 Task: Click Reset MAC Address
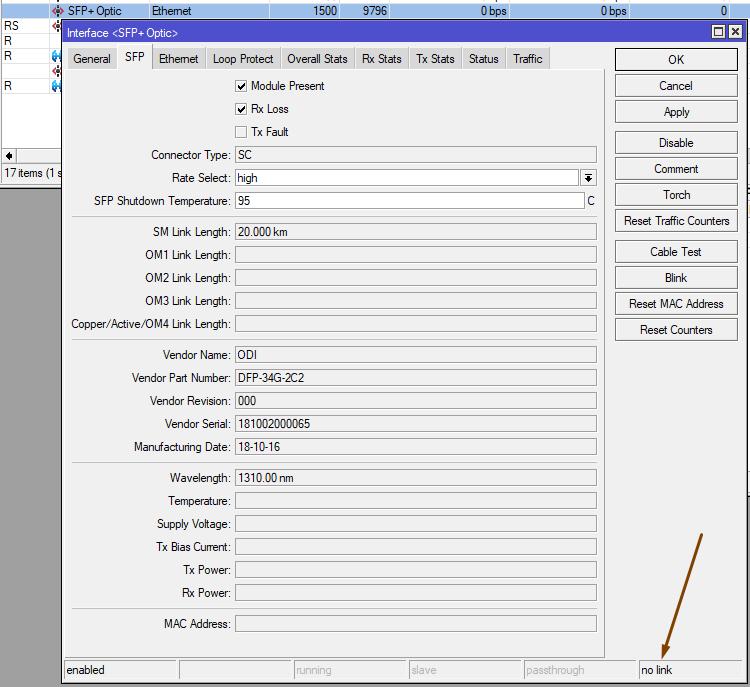pyautogui.click(x=676, y=304)
